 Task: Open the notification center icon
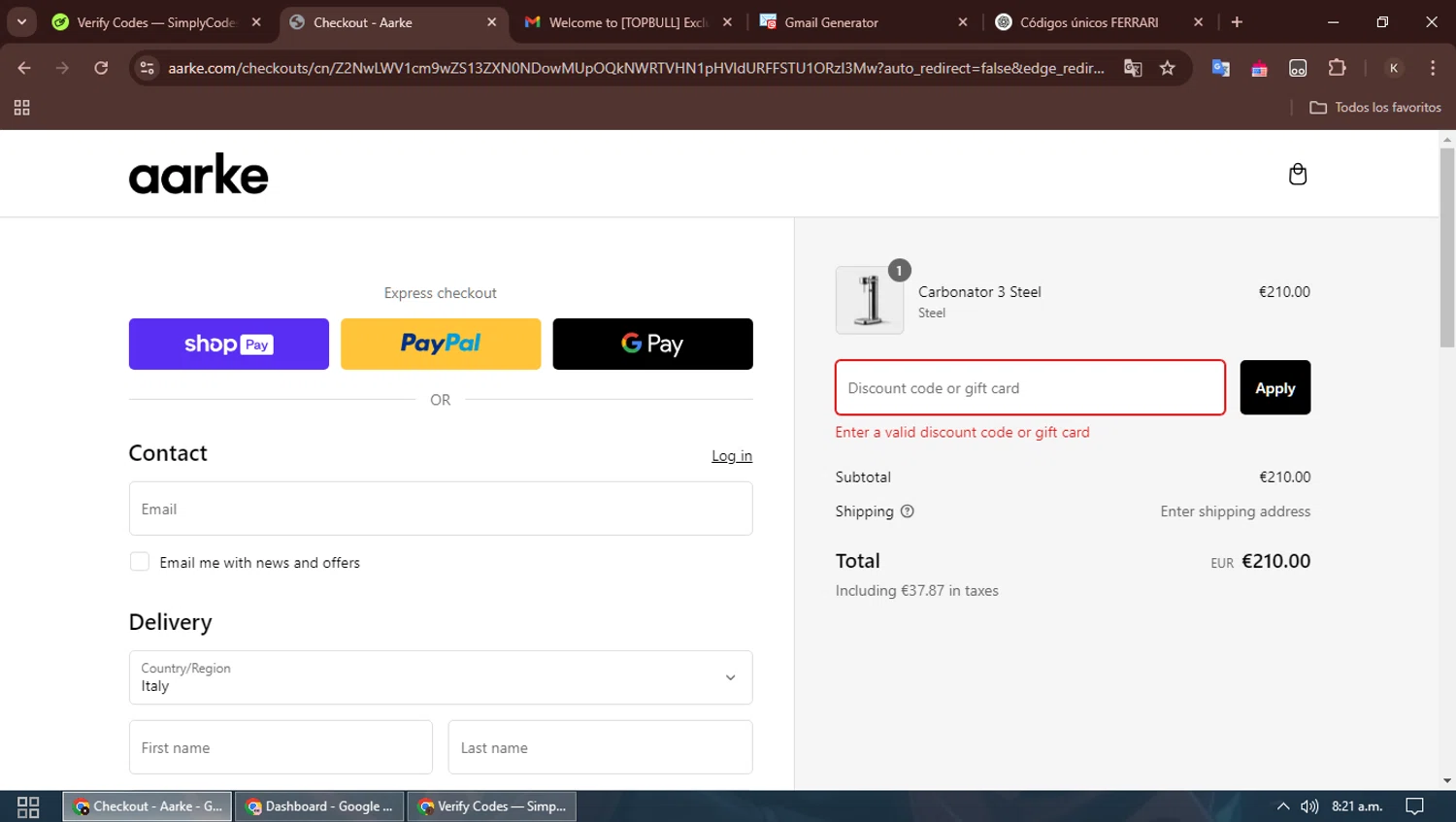point(1415,806)
